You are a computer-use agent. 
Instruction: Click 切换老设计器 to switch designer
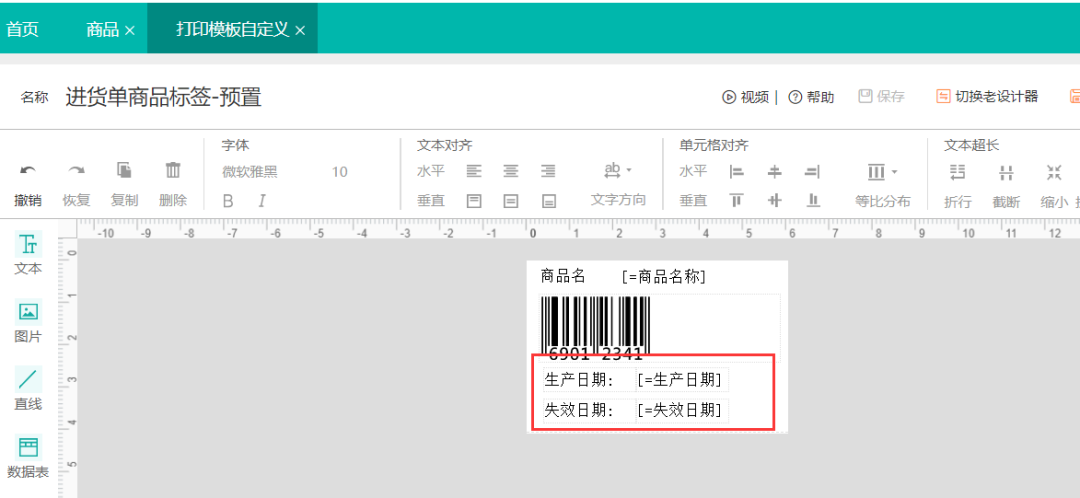[x=987, y=97]
